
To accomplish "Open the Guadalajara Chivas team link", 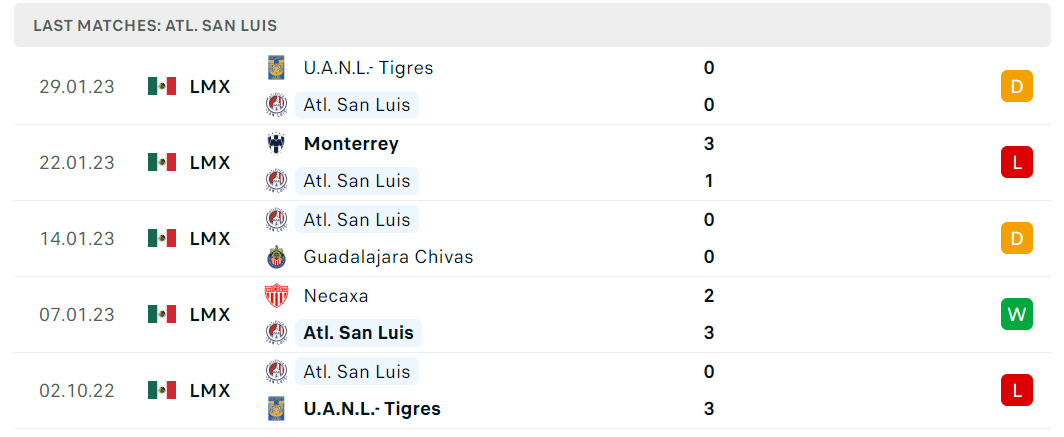I will point(388,257).
